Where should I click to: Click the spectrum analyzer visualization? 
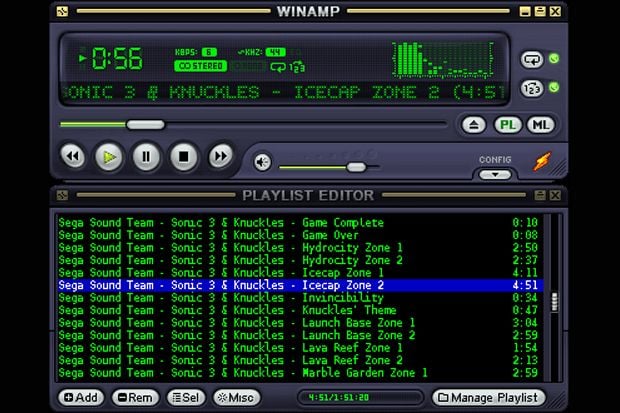pos(442,59)
